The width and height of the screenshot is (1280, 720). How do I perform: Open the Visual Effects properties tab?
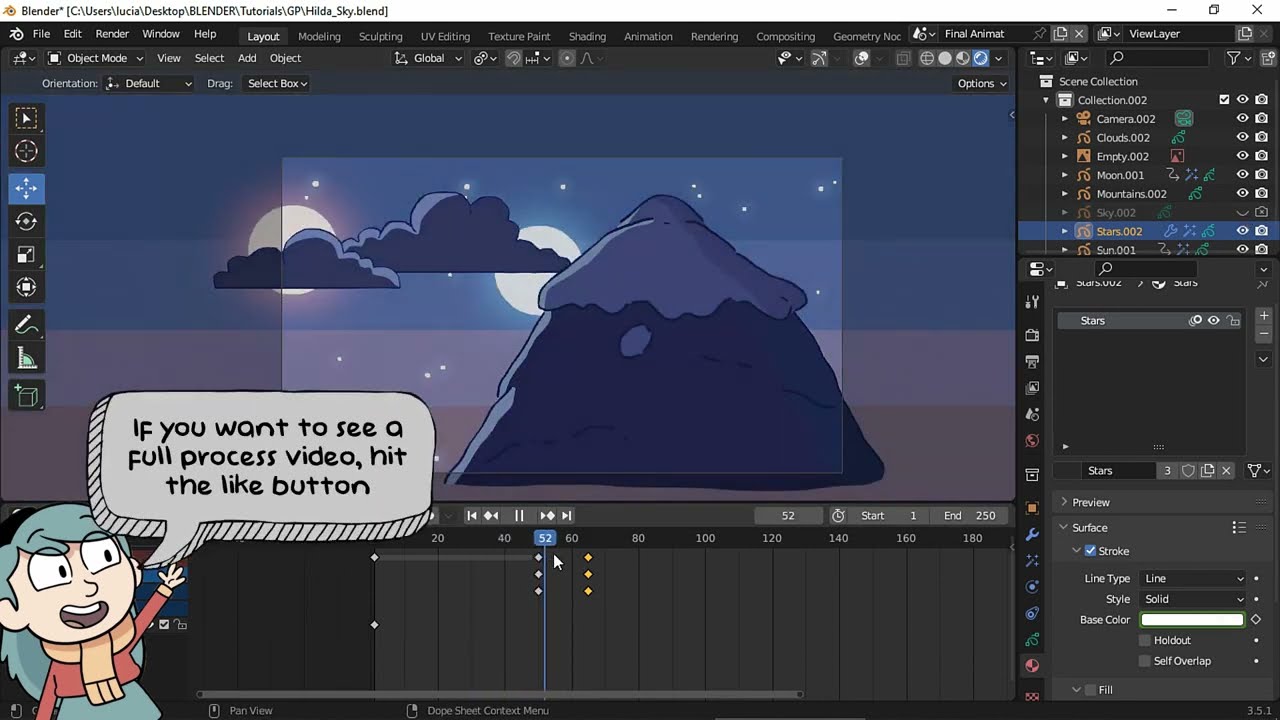(x=1032, y=561)
